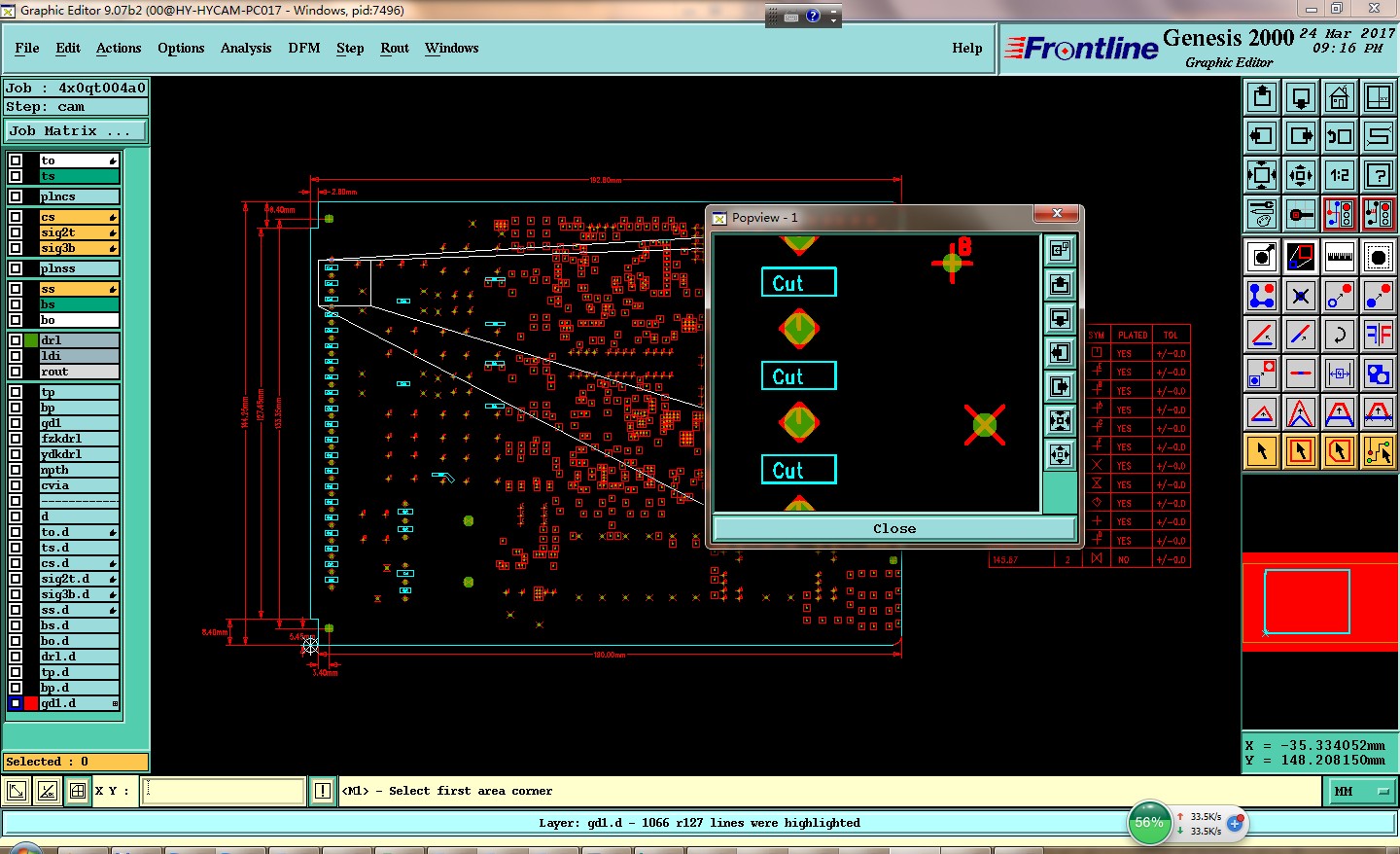1400x854 pixels.
Task: Toggle the checkbox for layer 'plncs'
Action: tap(16, 196)
